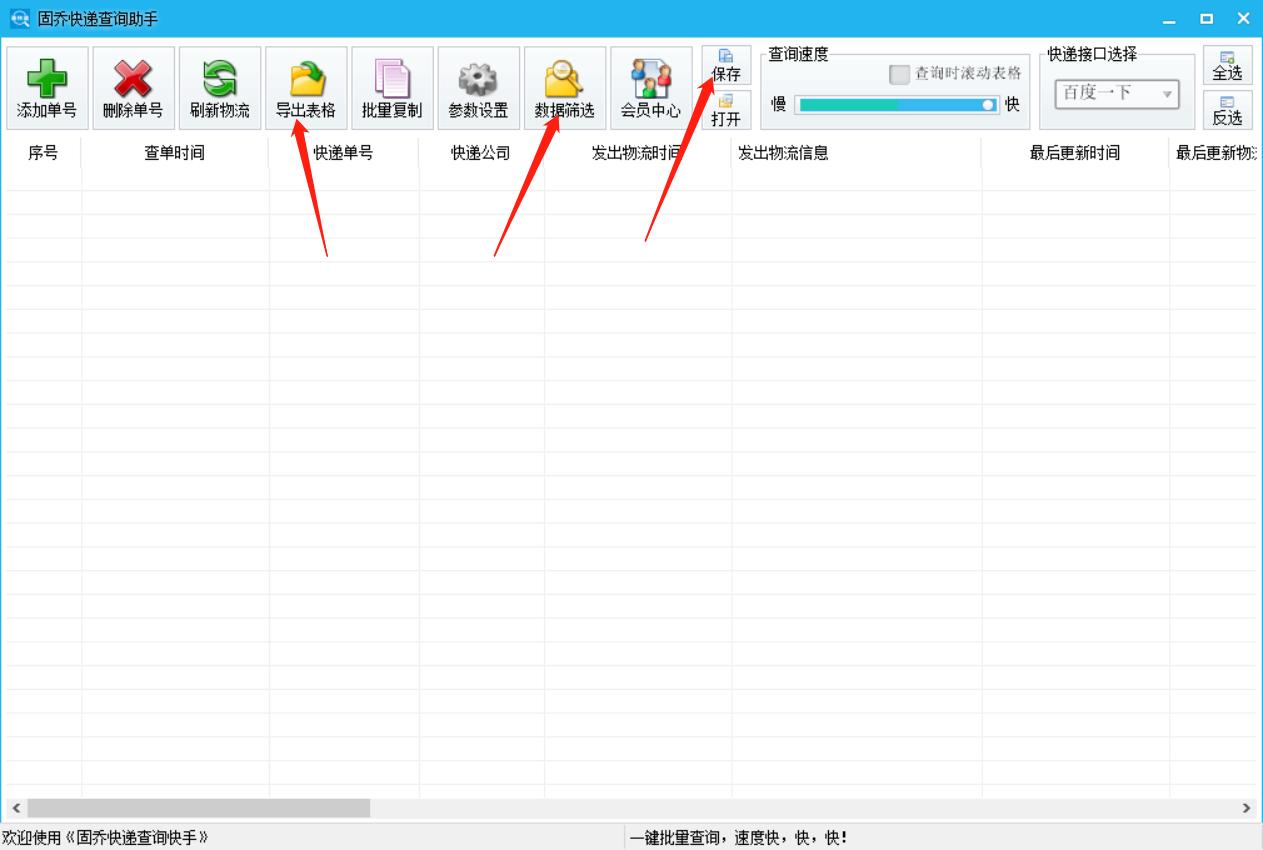
Task: Select the 添加单号 add order tool
Action: [x=47, y=88]
